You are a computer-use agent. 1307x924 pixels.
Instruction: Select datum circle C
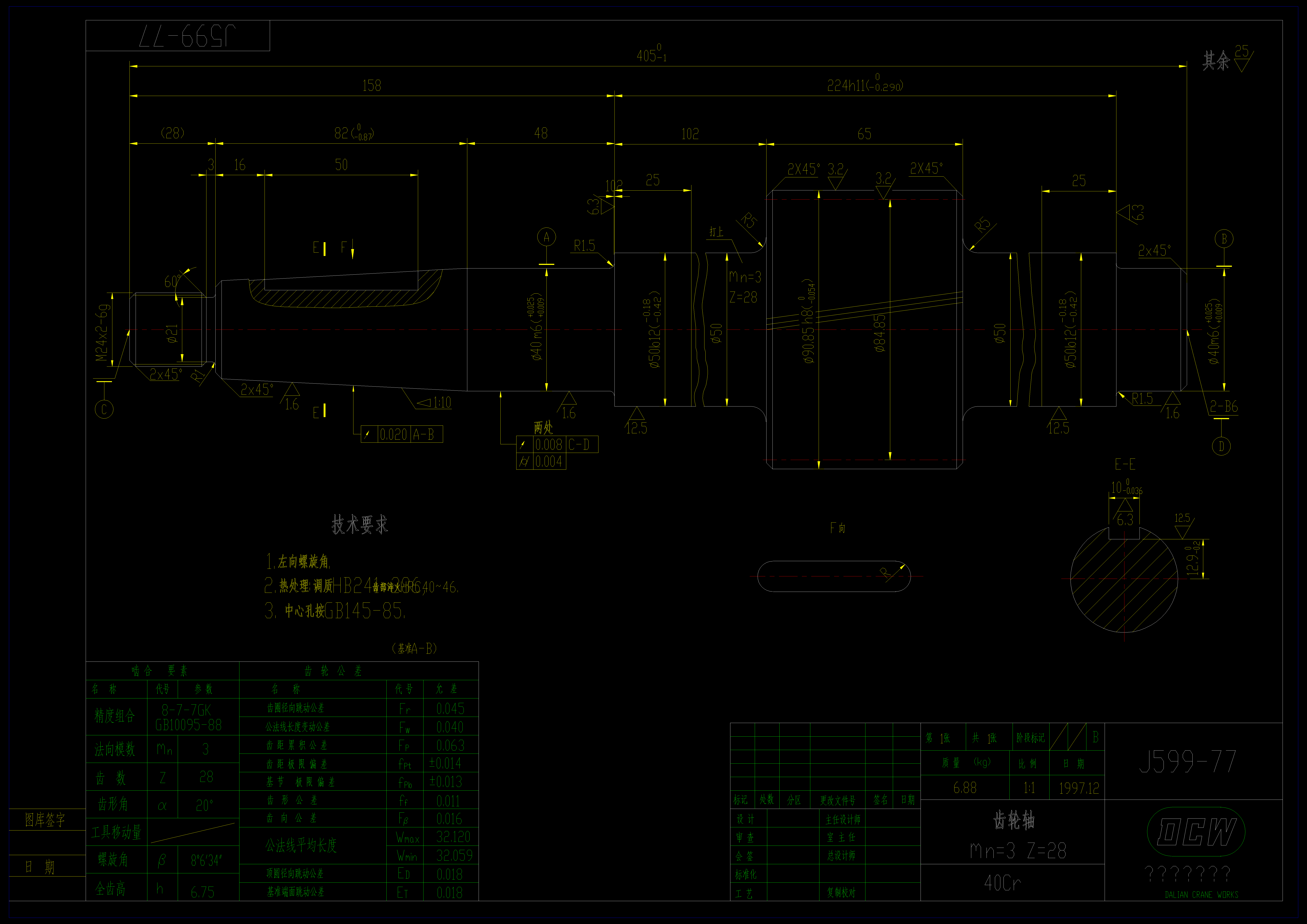[104, 409]
